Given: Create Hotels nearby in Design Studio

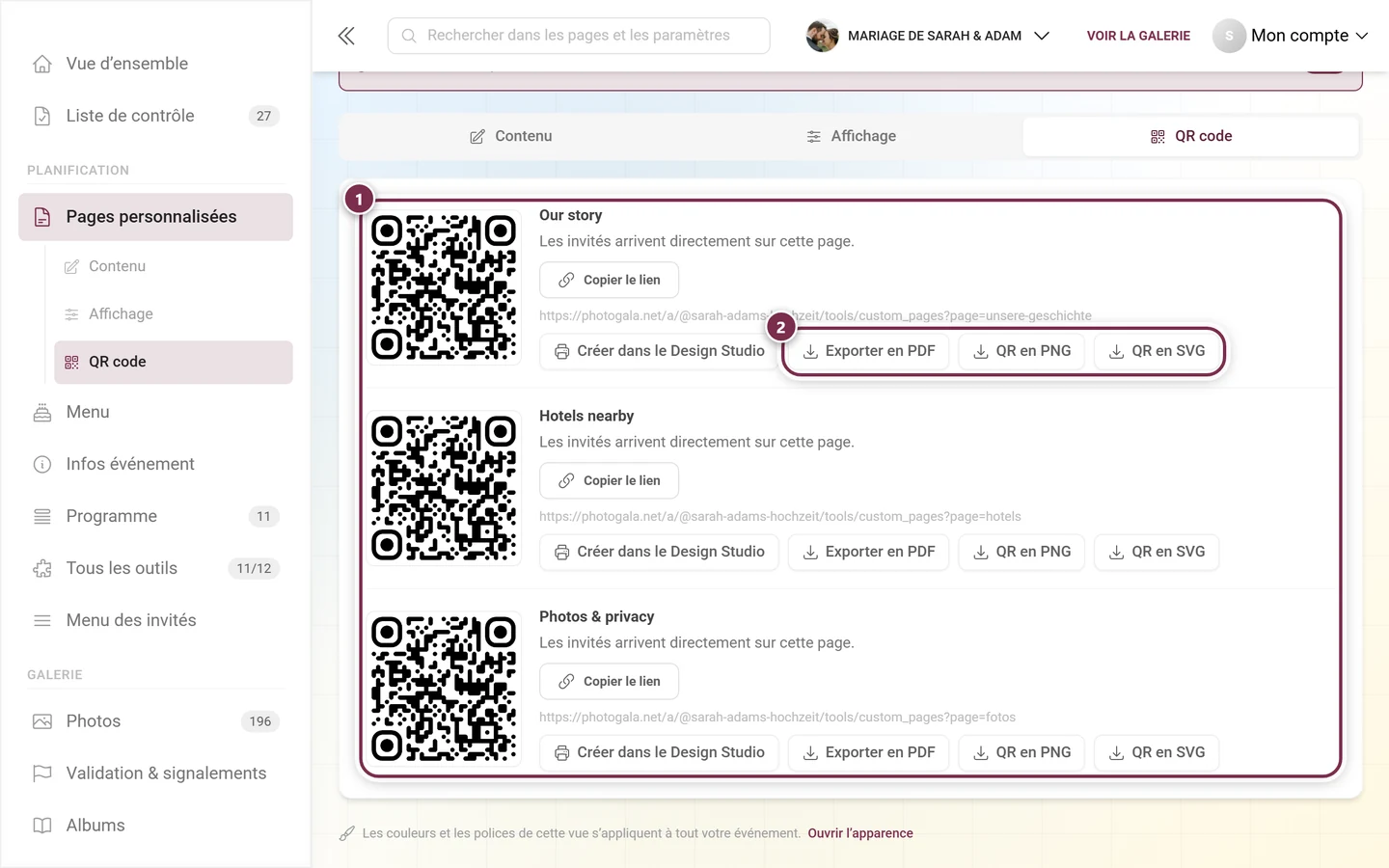Looking at the screenshot, I should click(659, 552).
